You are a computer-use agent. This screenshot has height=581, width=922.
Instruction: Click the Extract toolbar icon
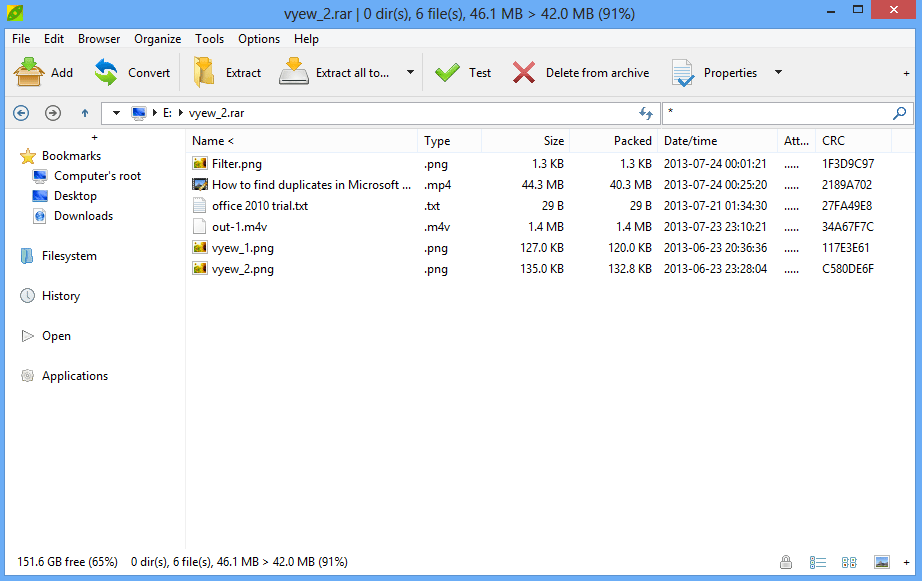tap(204, 72)
